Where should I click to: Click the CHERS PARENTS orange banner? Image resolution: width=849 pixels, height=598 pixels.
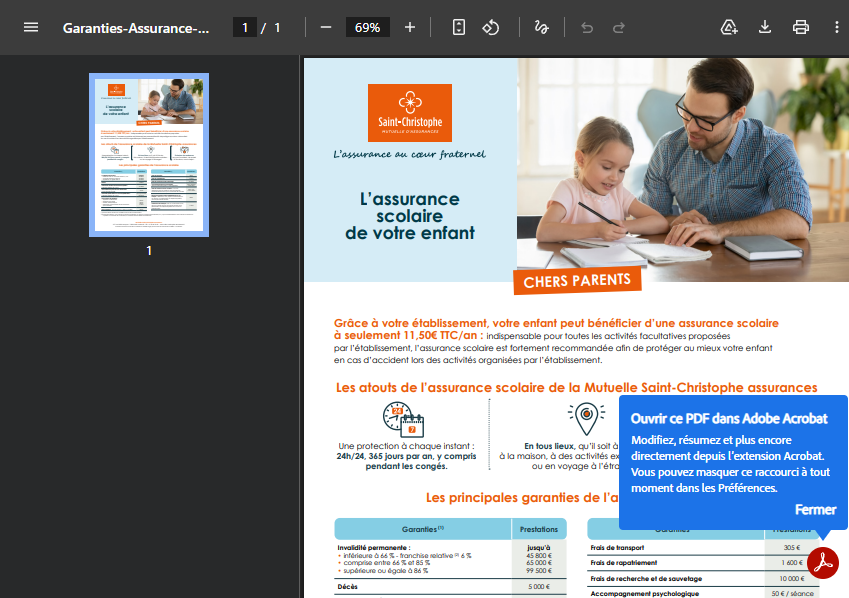[x=577, y=281]
